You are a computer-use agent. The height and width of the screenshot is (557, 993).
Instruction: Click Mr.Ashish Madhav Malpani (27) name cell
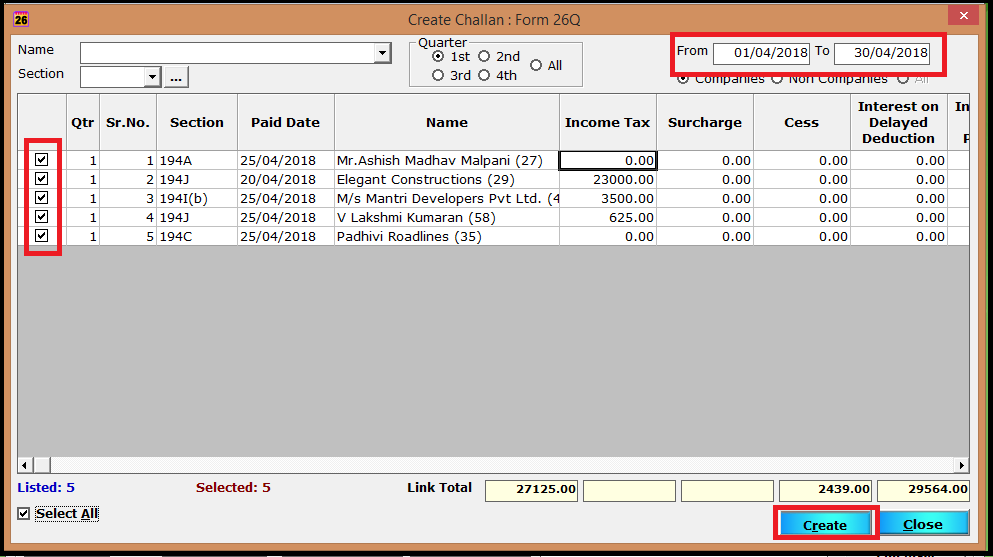tap(446, 160)
